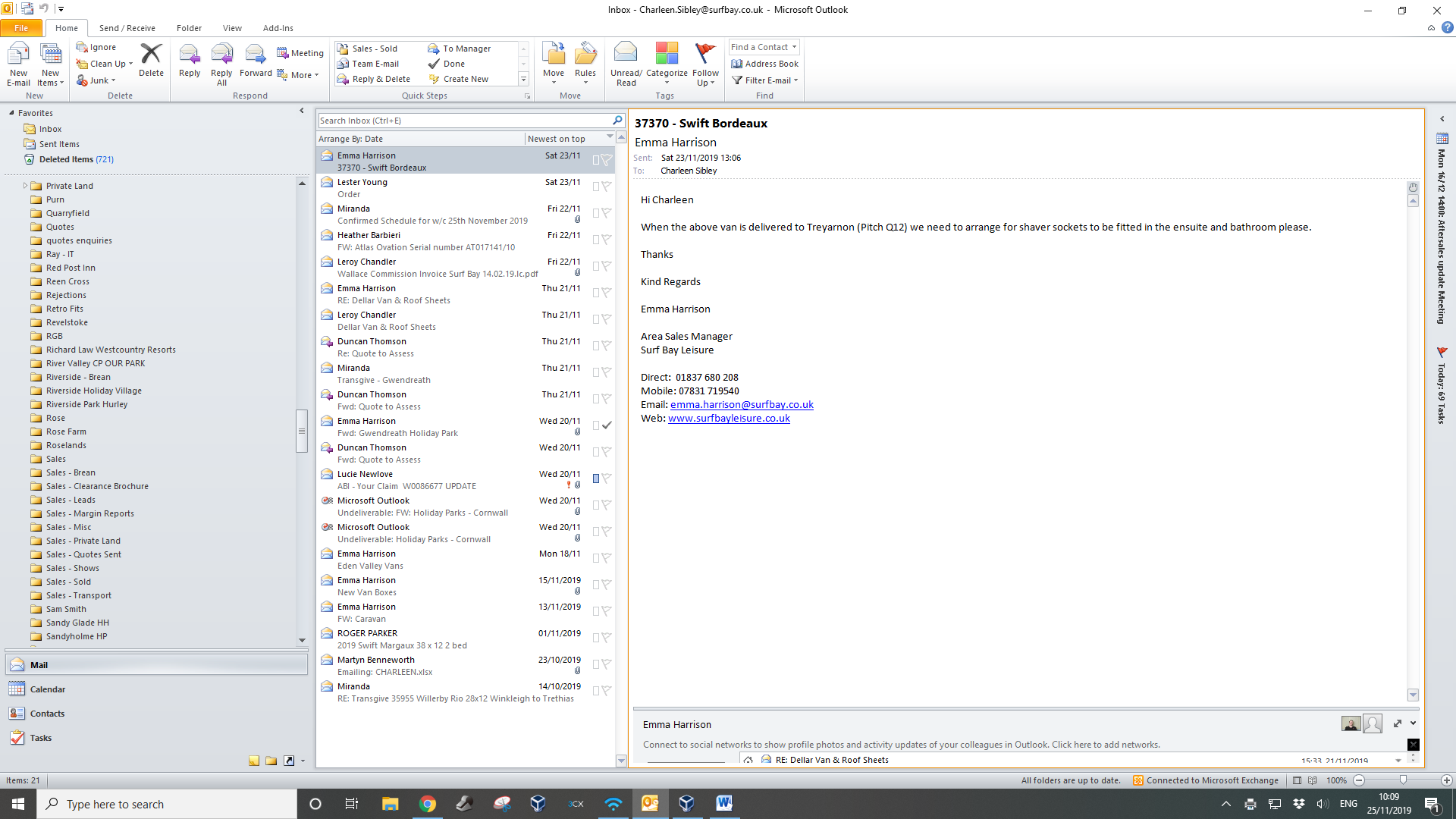The width and height of the screenshot is (1456, 819).
Task: Click the emma.harrison@surfbay.co.uk email link
Action: coord(742,405)
